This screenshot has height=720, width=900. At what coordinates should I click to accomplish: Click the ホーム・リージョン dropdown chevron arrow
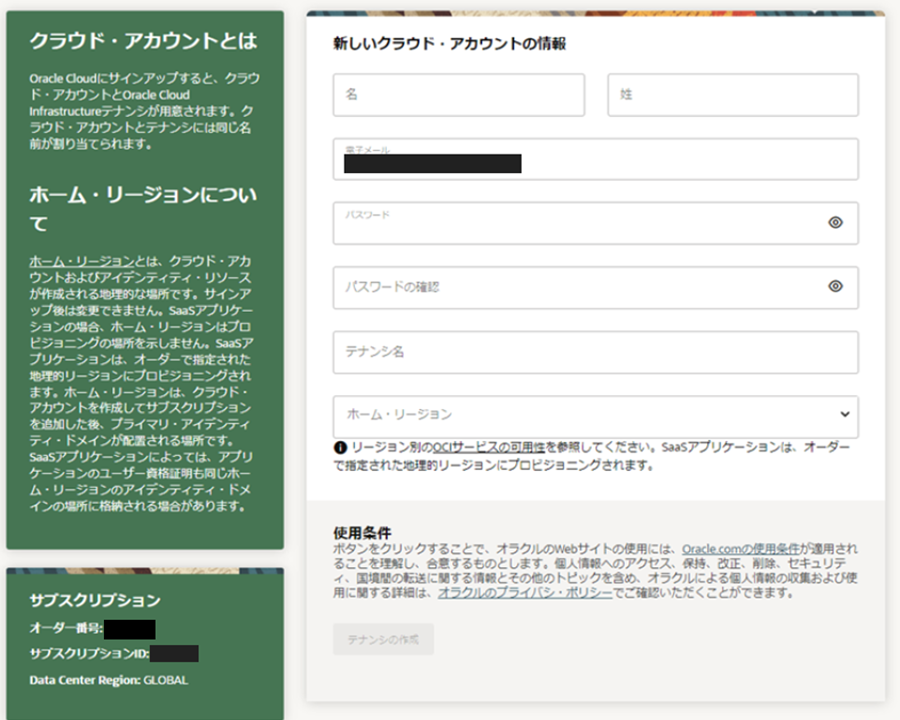[845, 414]
